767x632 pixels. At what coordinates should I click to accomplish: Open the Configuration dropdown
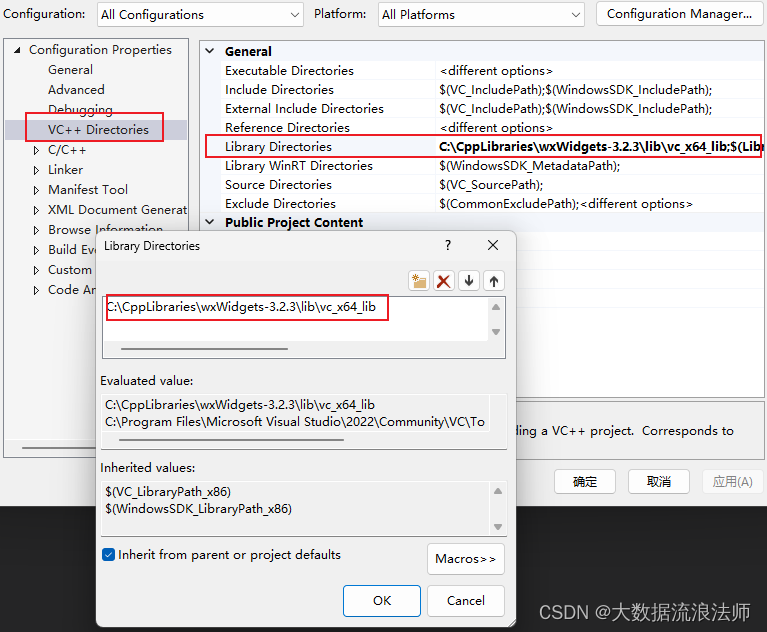click(x=200, y=15)
